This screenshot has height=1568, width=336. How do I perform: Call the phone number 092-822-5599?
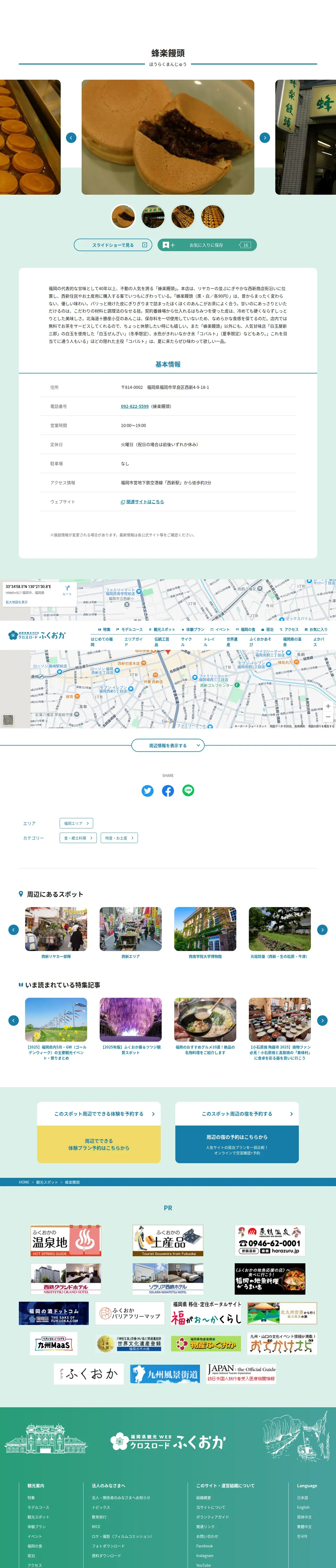coord(135,406)
